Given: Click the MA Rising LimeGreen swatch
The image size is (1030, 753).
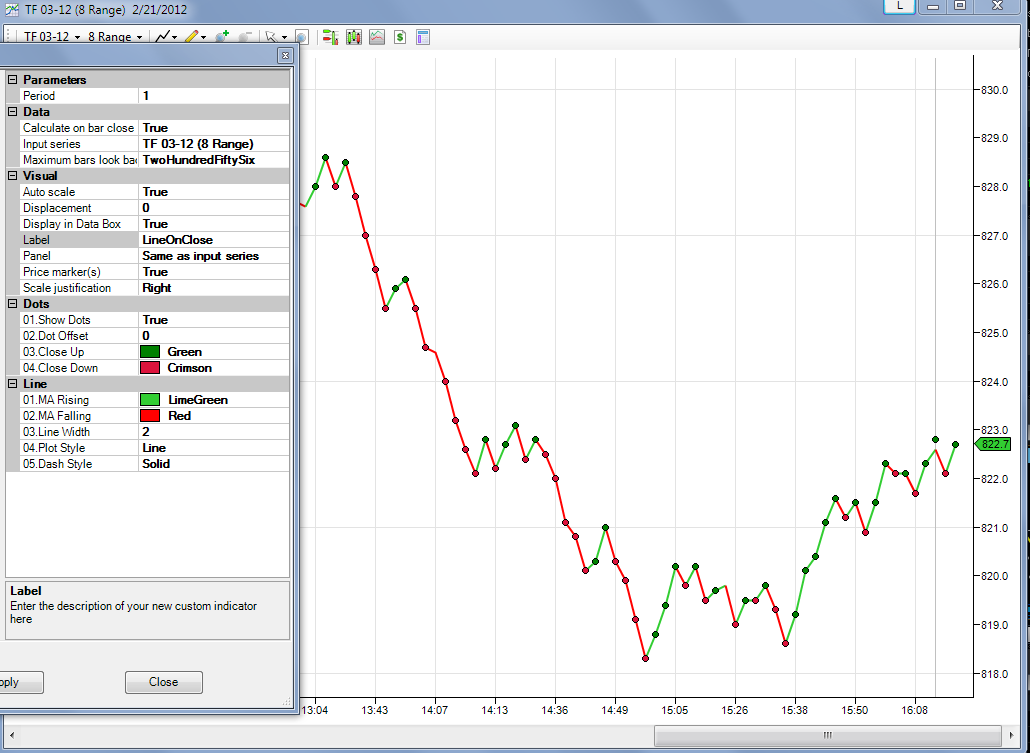Looking at the screenshot, I should click(150, 399).
